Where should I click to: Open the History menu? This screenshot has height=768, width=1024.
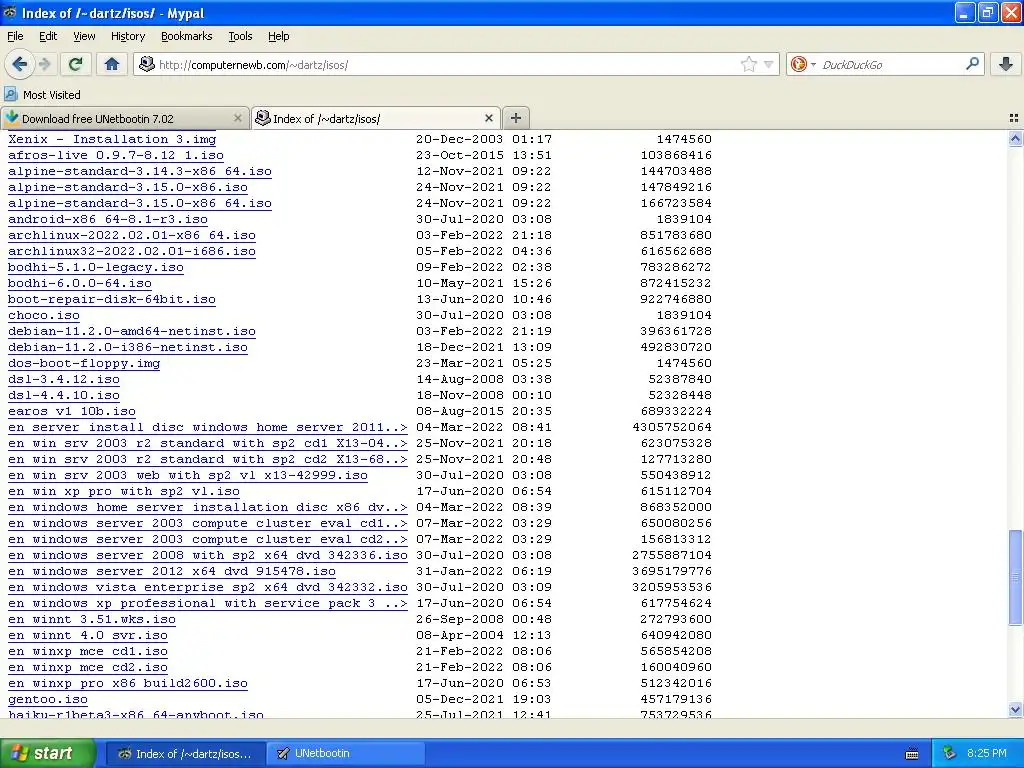[127, 36]
